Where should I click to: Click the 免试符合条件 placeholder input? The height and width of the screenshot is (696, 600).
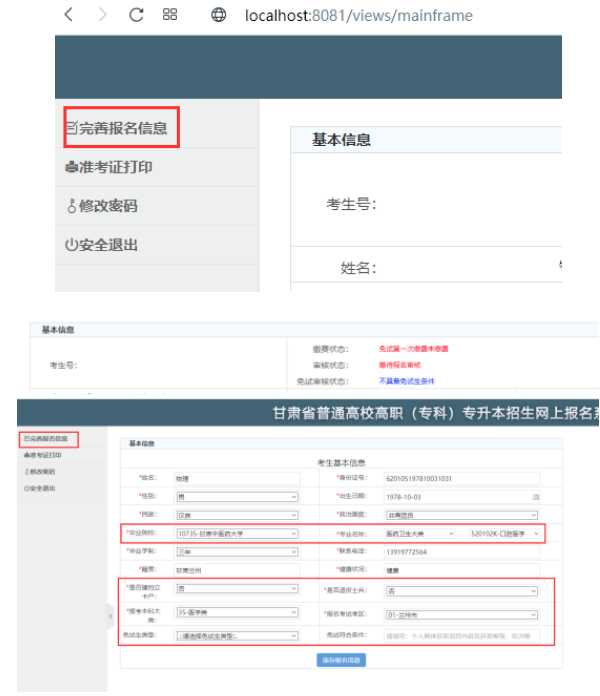coord(462,636)
